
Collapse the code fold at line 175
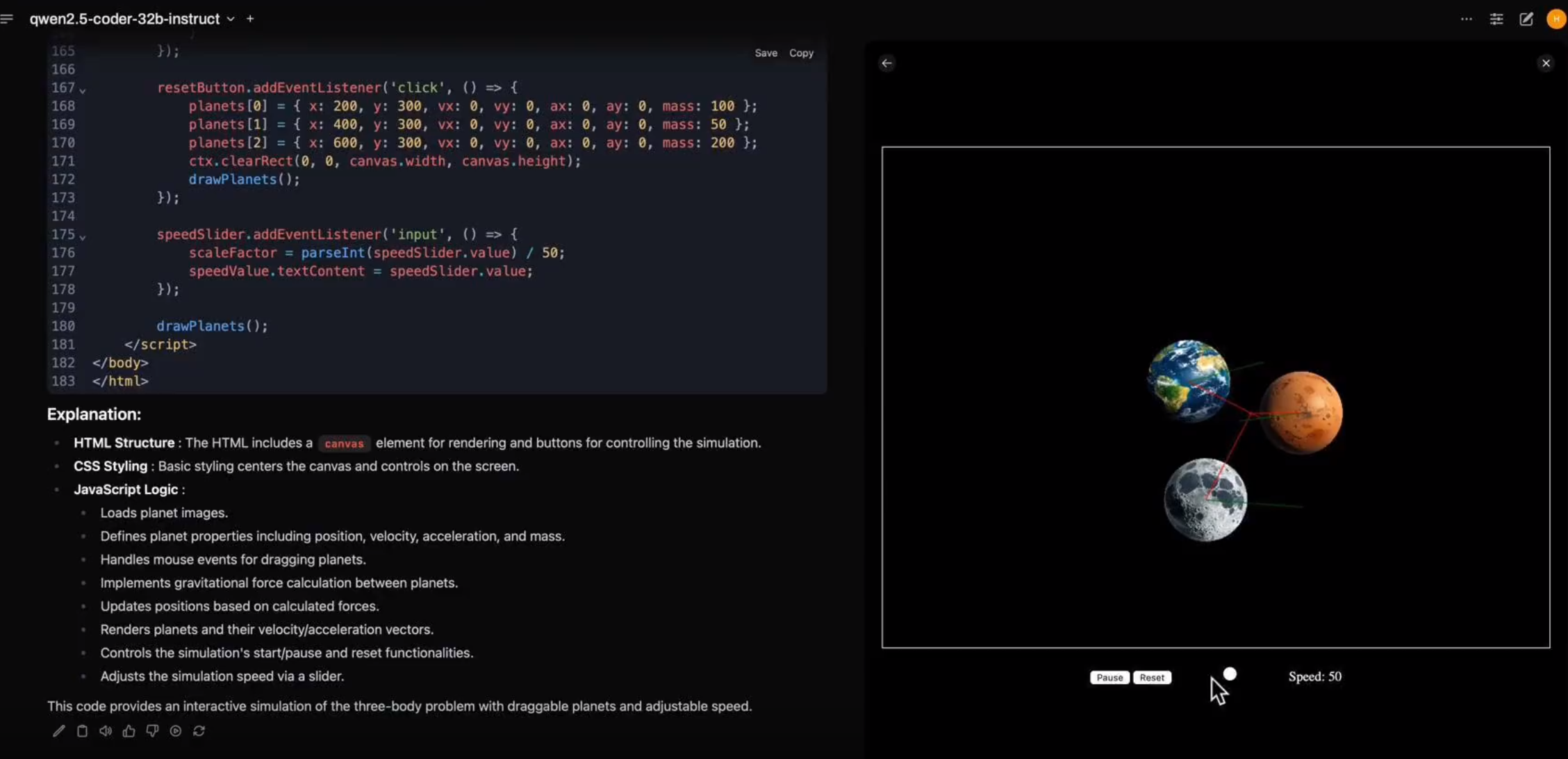83,237
